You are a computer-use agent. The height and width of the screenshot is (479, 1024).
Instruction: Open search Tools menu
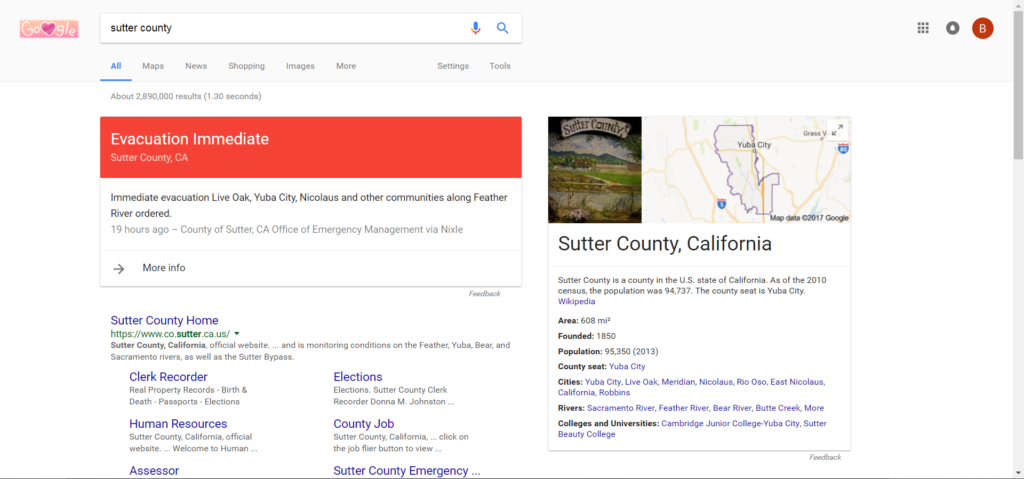500,66
